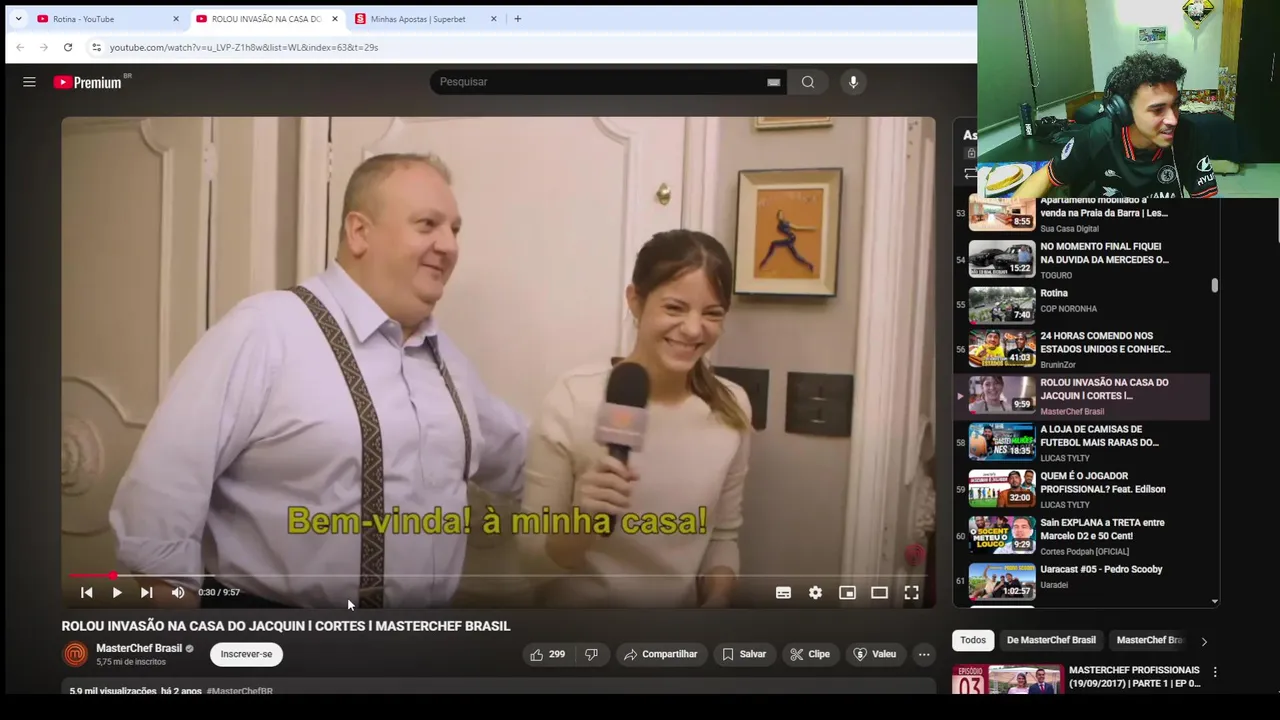
Task: Open a new browser tab
Action: point(517,19)
